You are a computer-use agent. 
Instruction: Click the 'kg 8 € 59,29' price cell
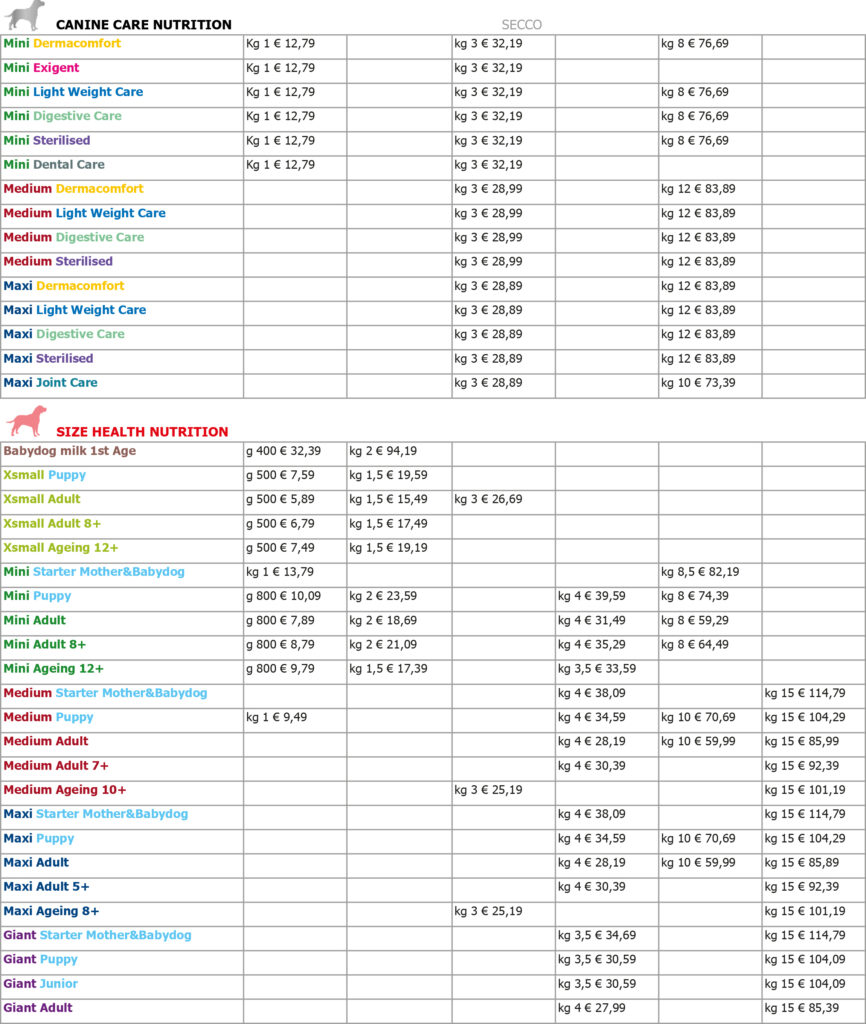pos(695,620)
